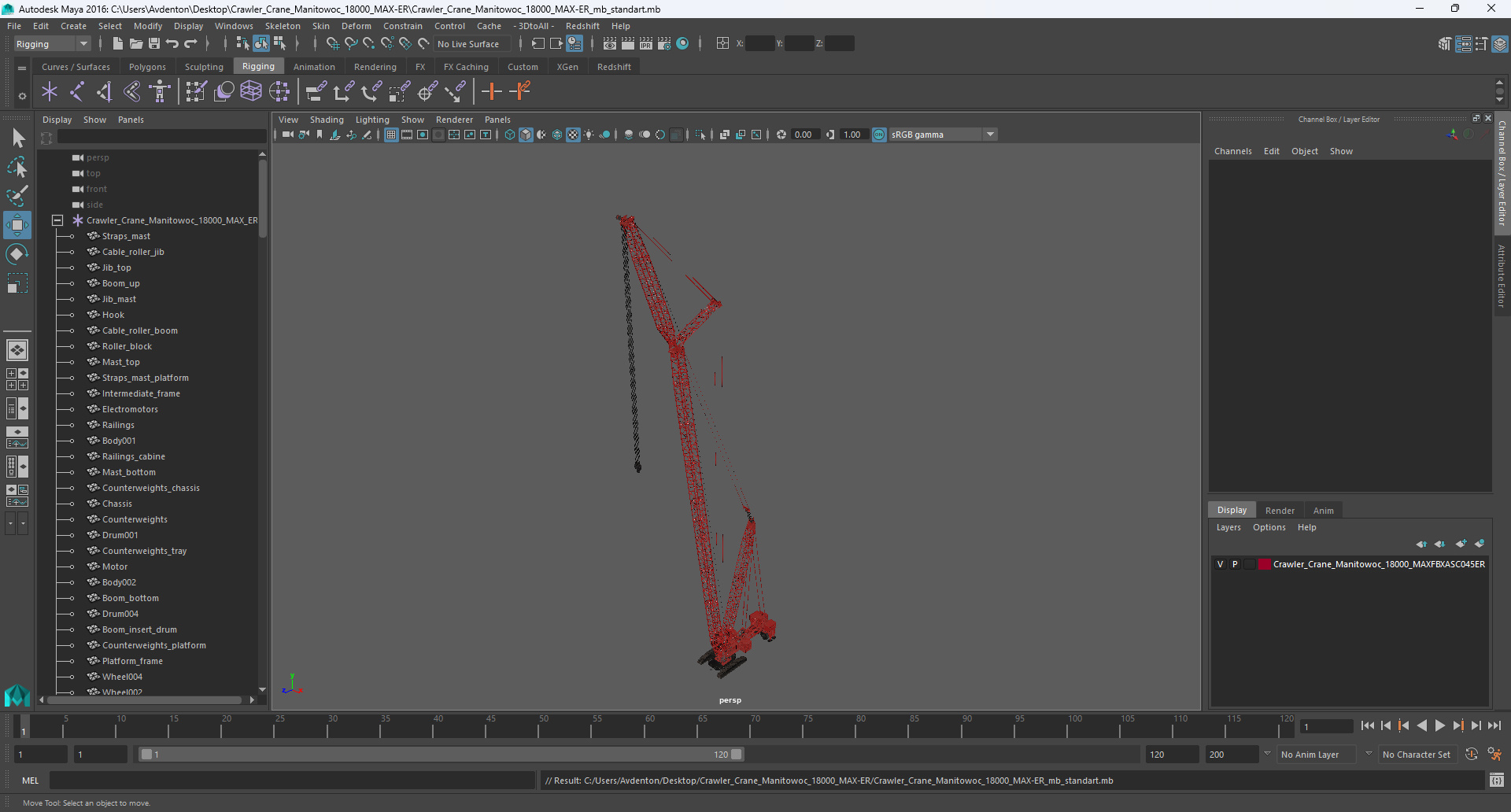This screenshot has width=1511, height=812.
Task: Select Boom_up in the outliner
Action: coord(121,283)
